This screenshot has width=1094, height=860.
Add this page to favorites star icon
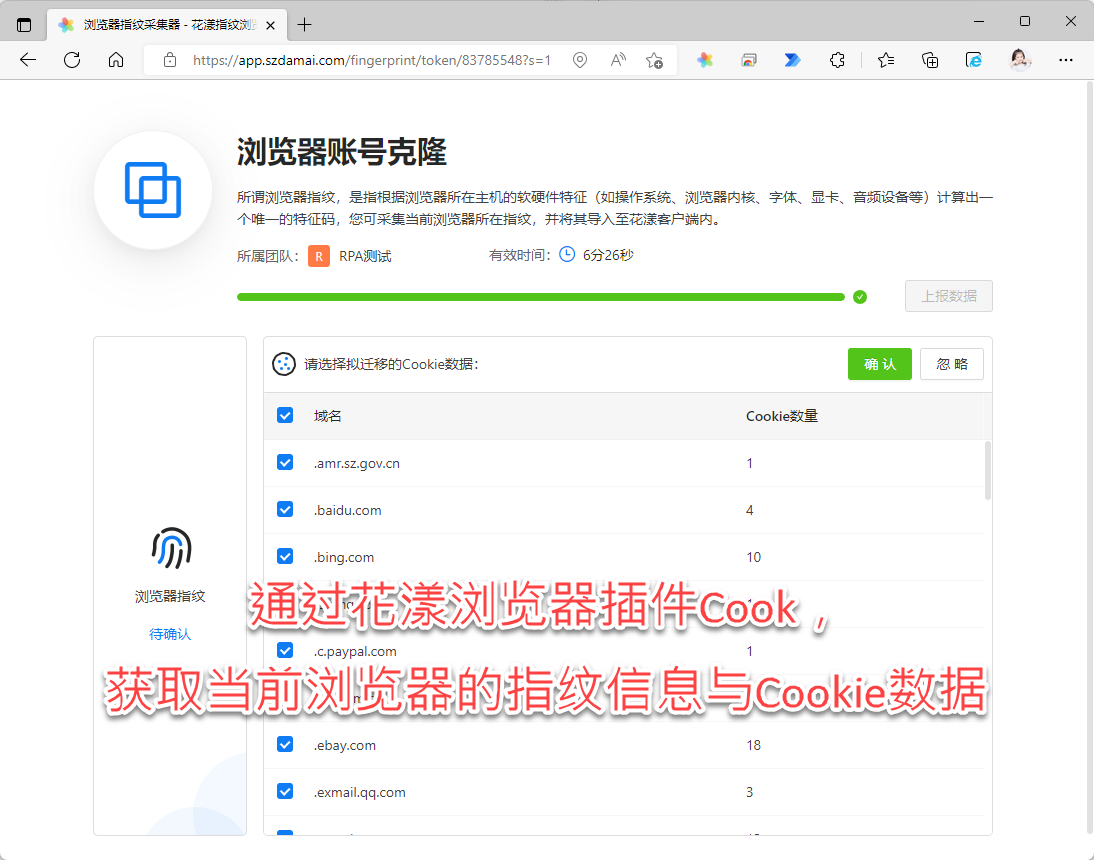point(654,61)
